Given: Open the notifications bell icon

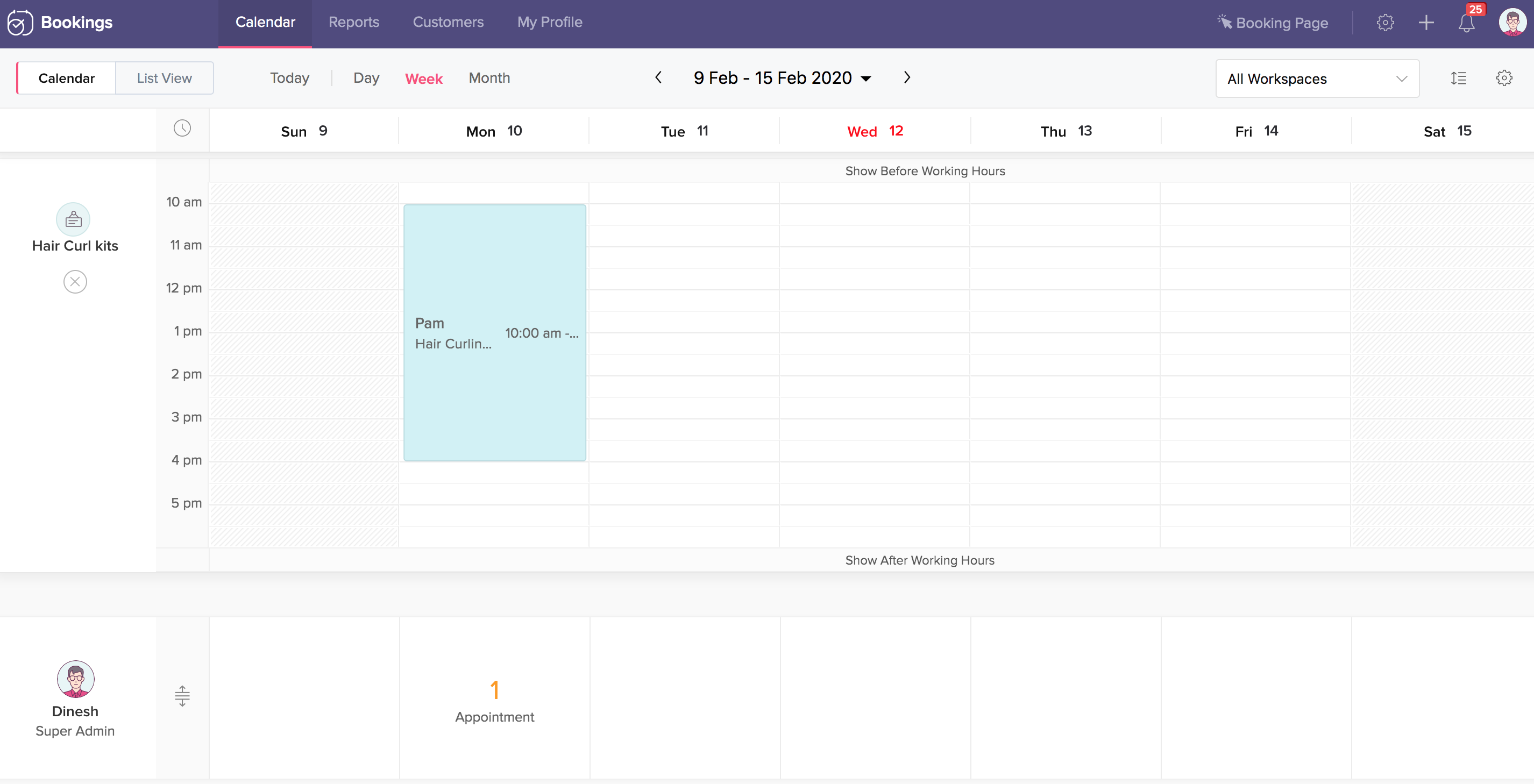Looking at the screenshot, I should pyautogui.click(x=1466, y=23).
